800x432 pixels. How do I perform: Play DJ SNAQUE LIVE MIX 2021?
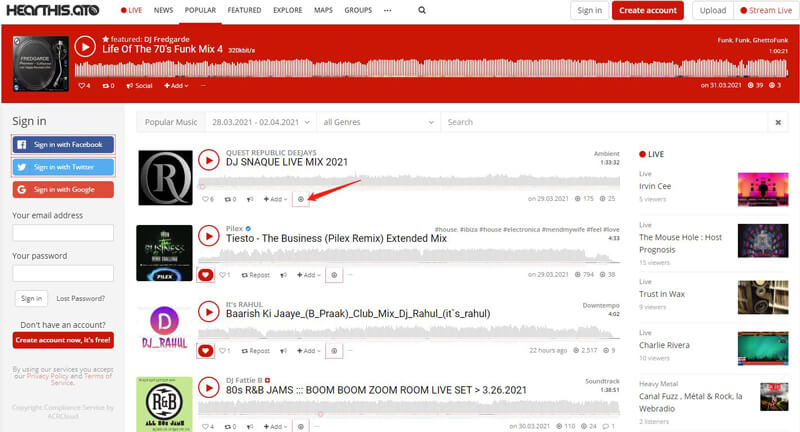pyautogui.click(x=209, y=160)
